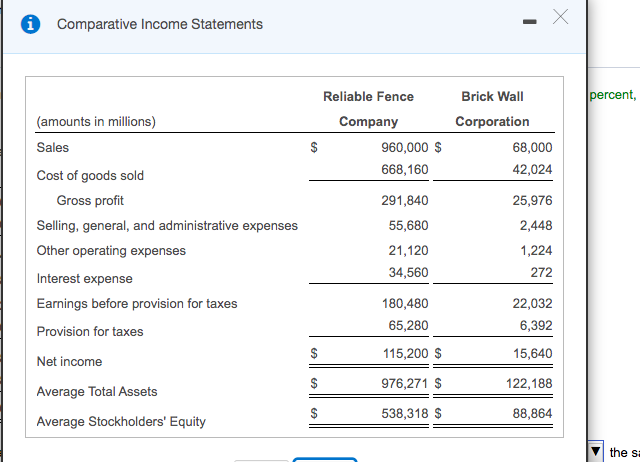The width and height of the screenshot is (640, 462).
Task: Select SG&A value 2,448
Action: click(x=536, y=225)
